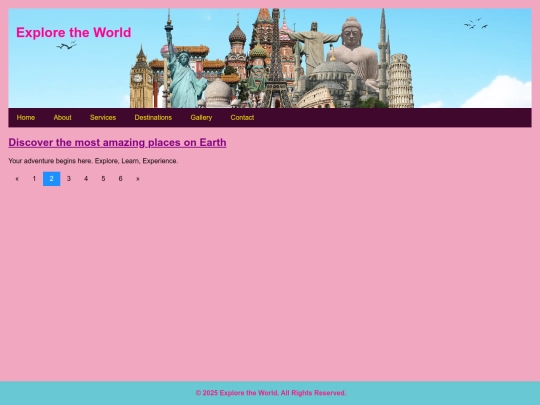The height and width of the screenshot is (405, 540).
Task: Open pagination page 6
Action: click(x=120, y=179)
